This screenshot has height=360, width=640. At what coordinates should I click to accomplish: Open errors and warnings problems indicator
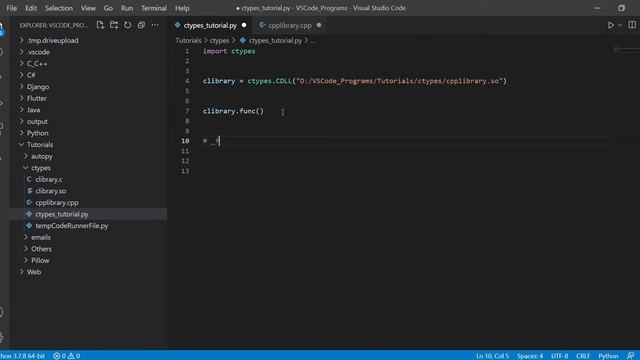(67, 356)
